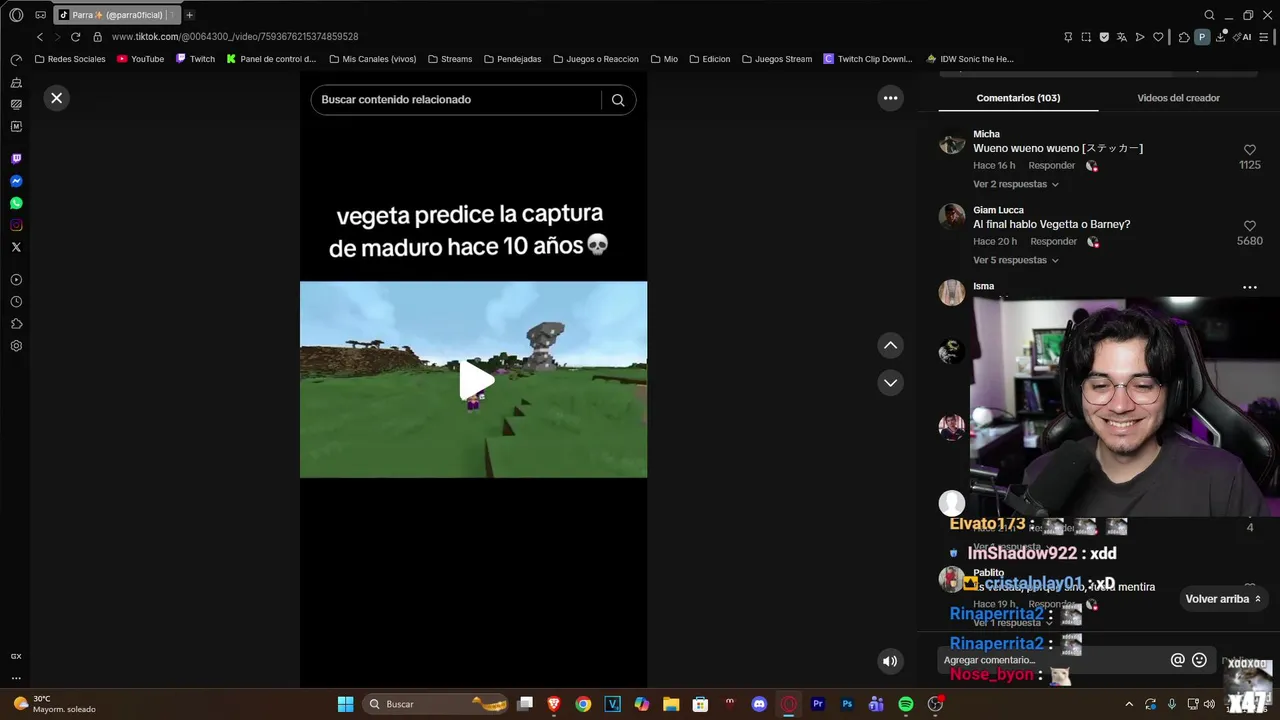Open the Instagram sidebar icon

point(16,225)
